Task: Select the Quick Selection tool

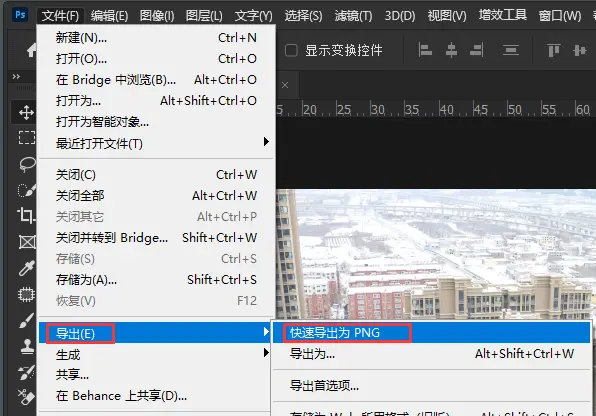Action: (x=27, y=190)
